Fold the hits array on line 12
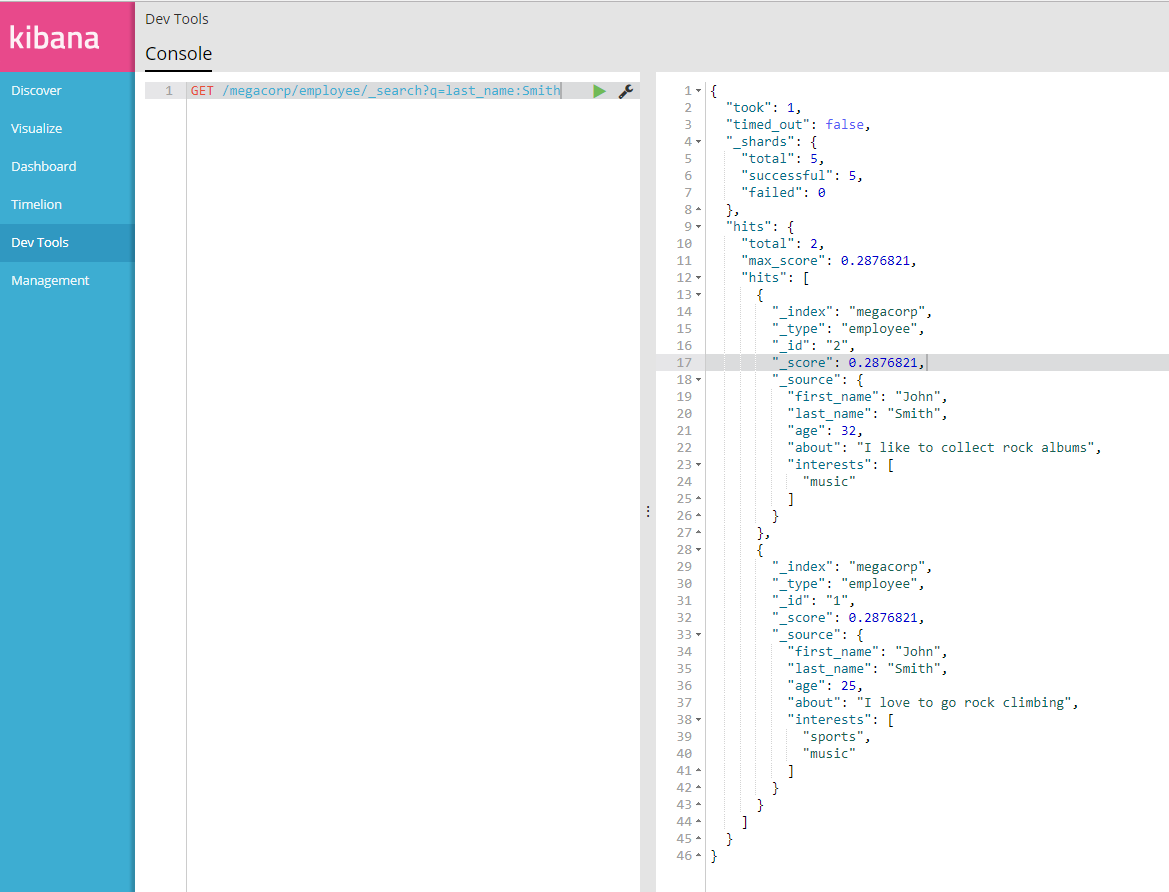The width and height of the screenshot is (1169, 892). 699,277
